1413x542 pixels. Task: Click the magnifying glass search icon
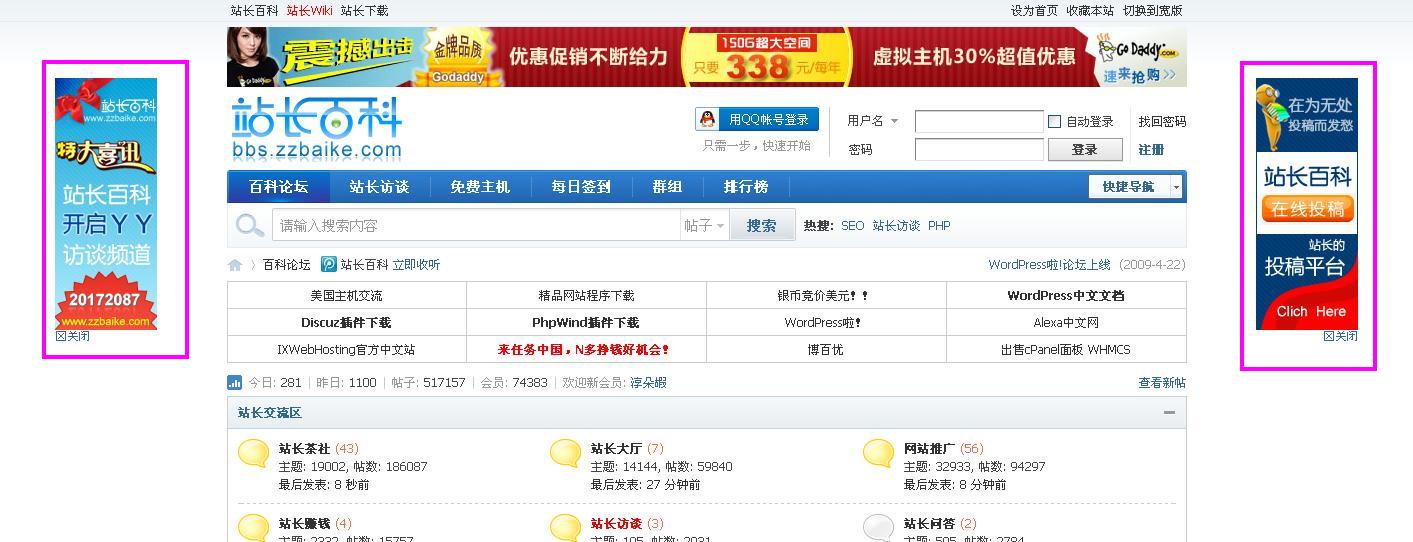click(250, 225)
